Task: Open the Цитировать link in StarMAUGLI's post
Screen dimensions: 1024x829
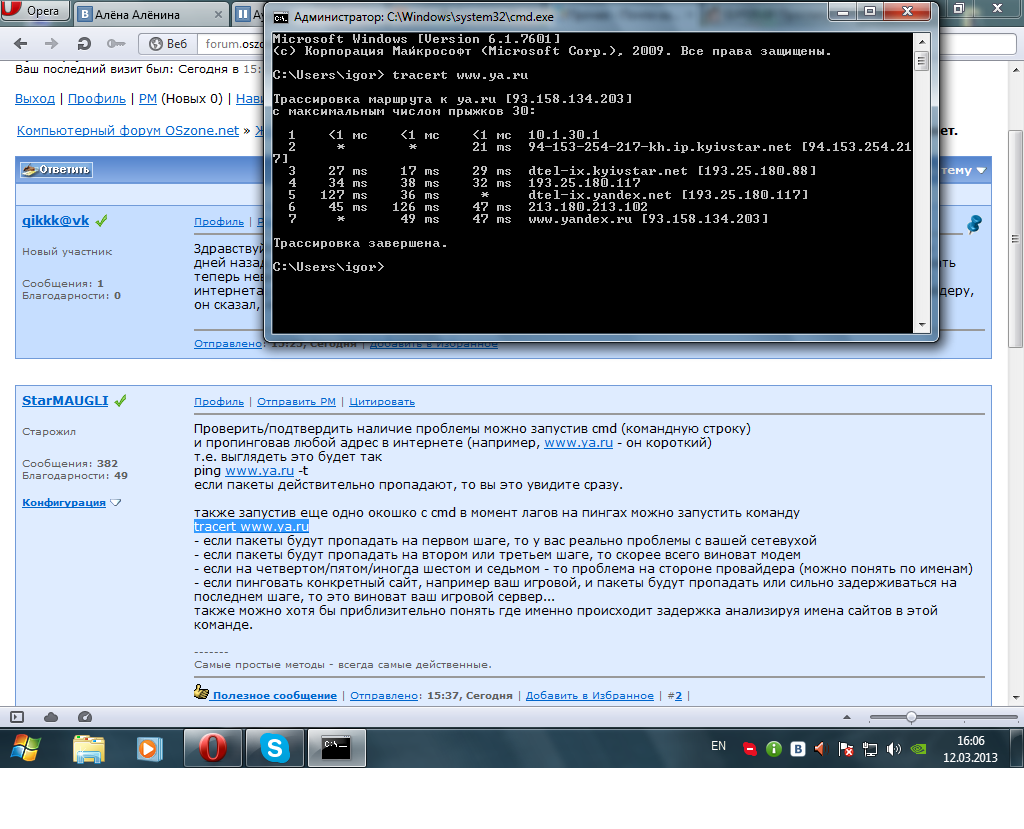Action: click(382, 401)
